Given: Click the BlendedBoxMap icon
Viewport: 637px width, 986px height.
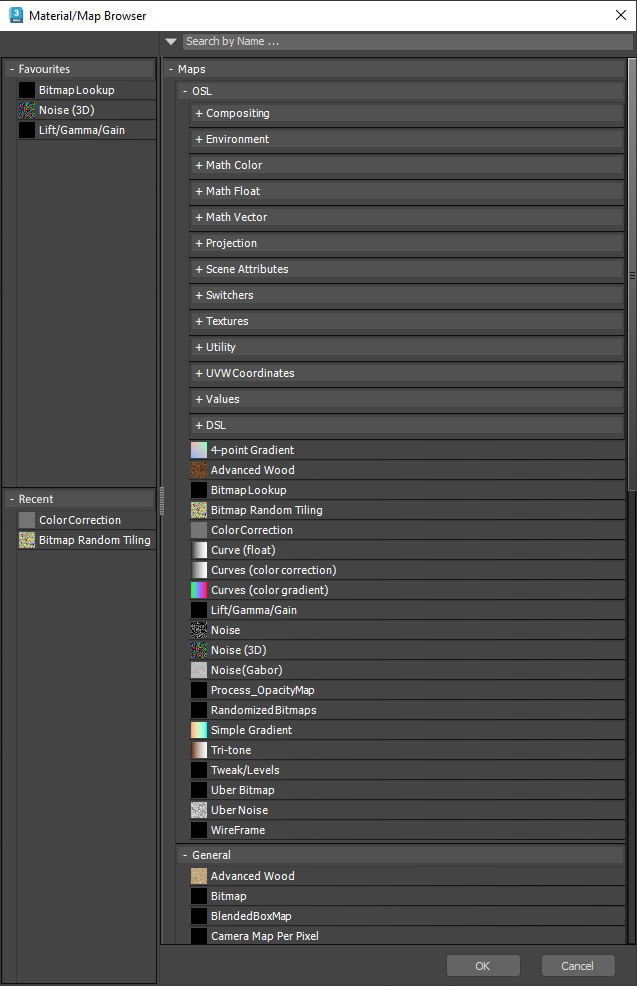Looking at the screenshot, I should tap(199, 916).
